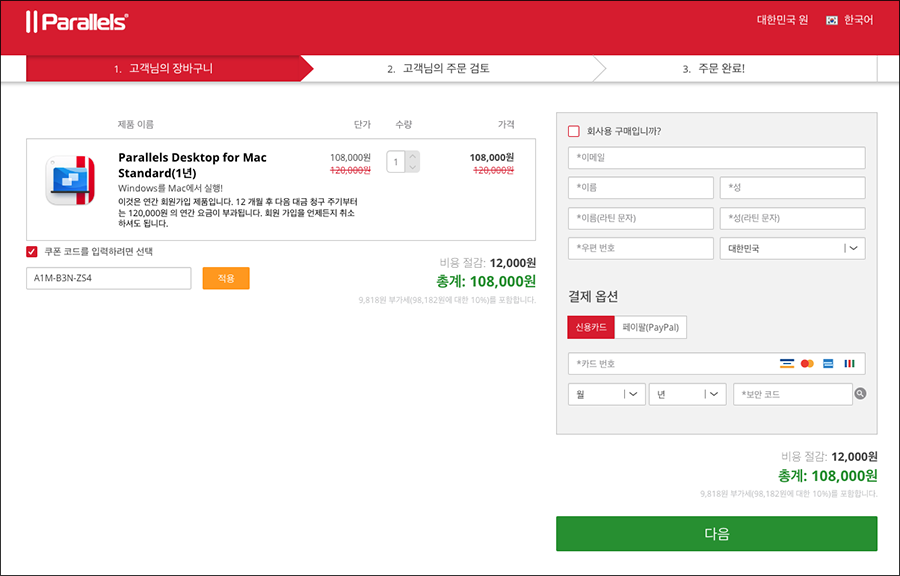The image size is (900, 576).
Task: Click the *성(라틴 문자) input field
Action: click(792, 218)
